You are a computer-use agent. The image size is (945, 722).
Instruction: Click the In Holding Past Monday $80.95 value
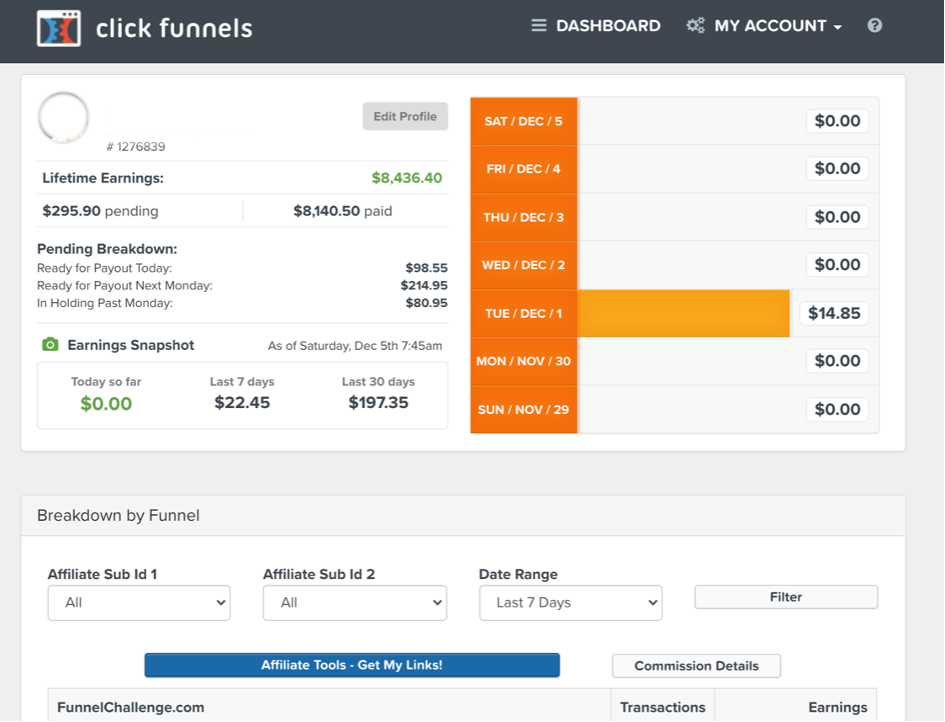tap(426, 303)
